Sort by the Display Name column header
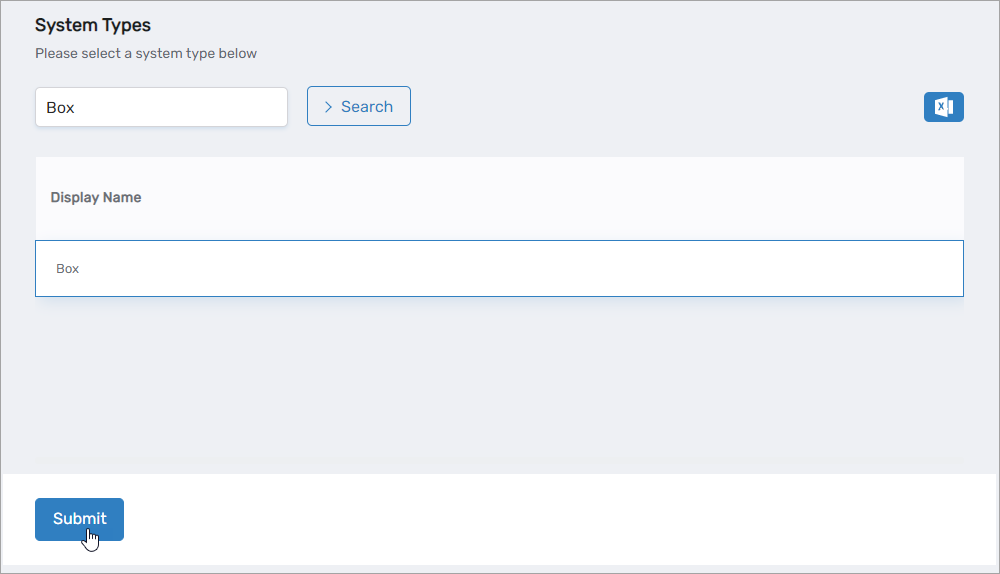This screenshot has height=574, width=1000. point(96,198)
